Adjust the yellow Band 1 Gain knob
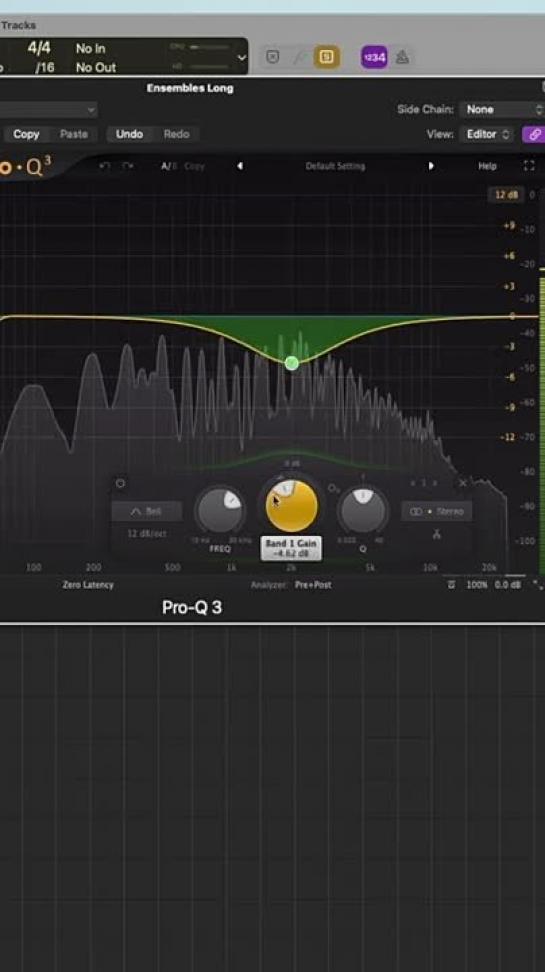 (x=291, y=505)
